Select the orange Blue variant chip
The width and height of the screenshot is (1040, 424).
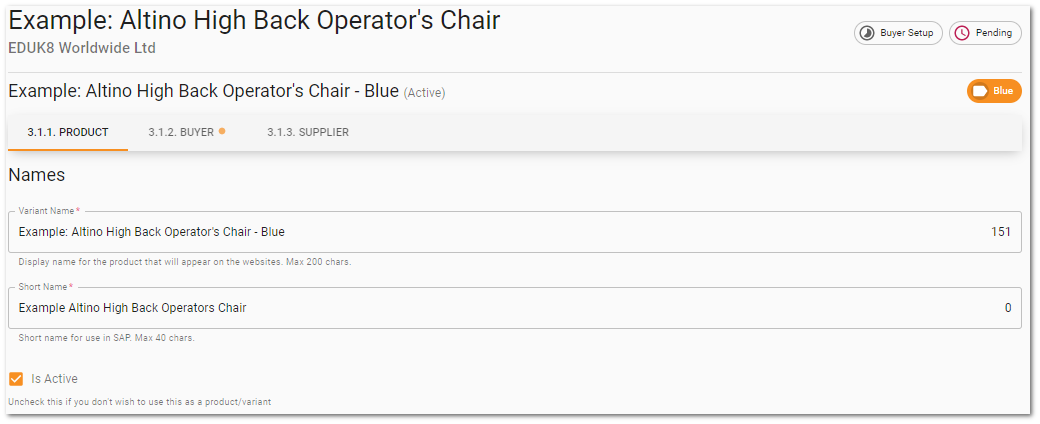coord(994,91)
